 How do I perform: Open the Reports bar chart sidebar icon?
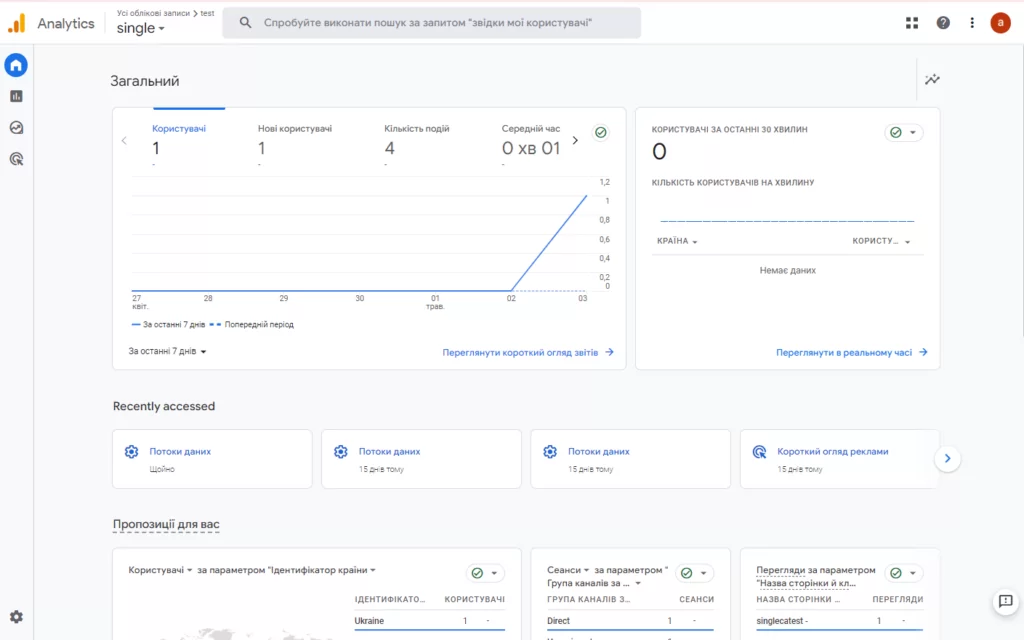[16, 97]
